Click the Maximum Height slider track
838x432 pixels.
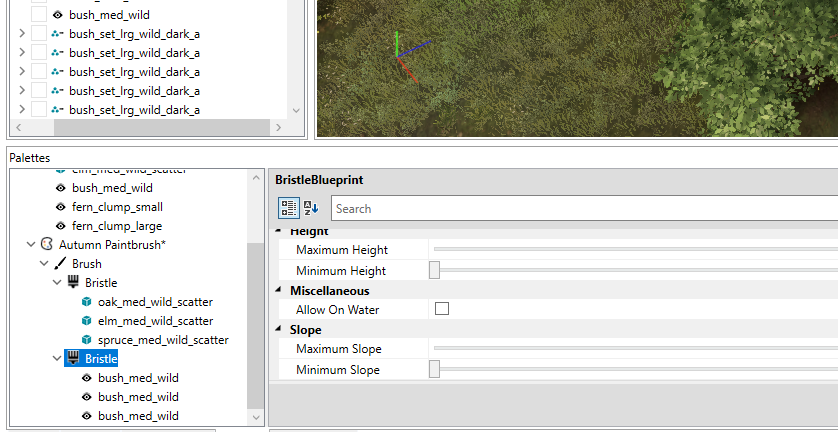coord(636,249)
